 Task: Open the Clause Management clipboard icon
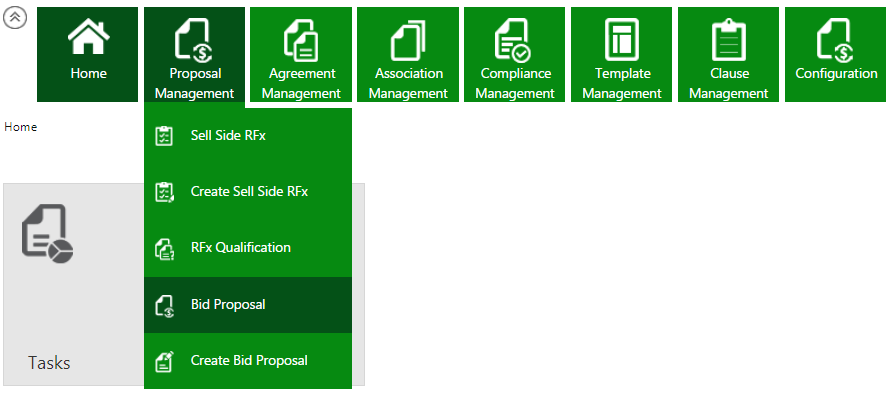[728, 39]
